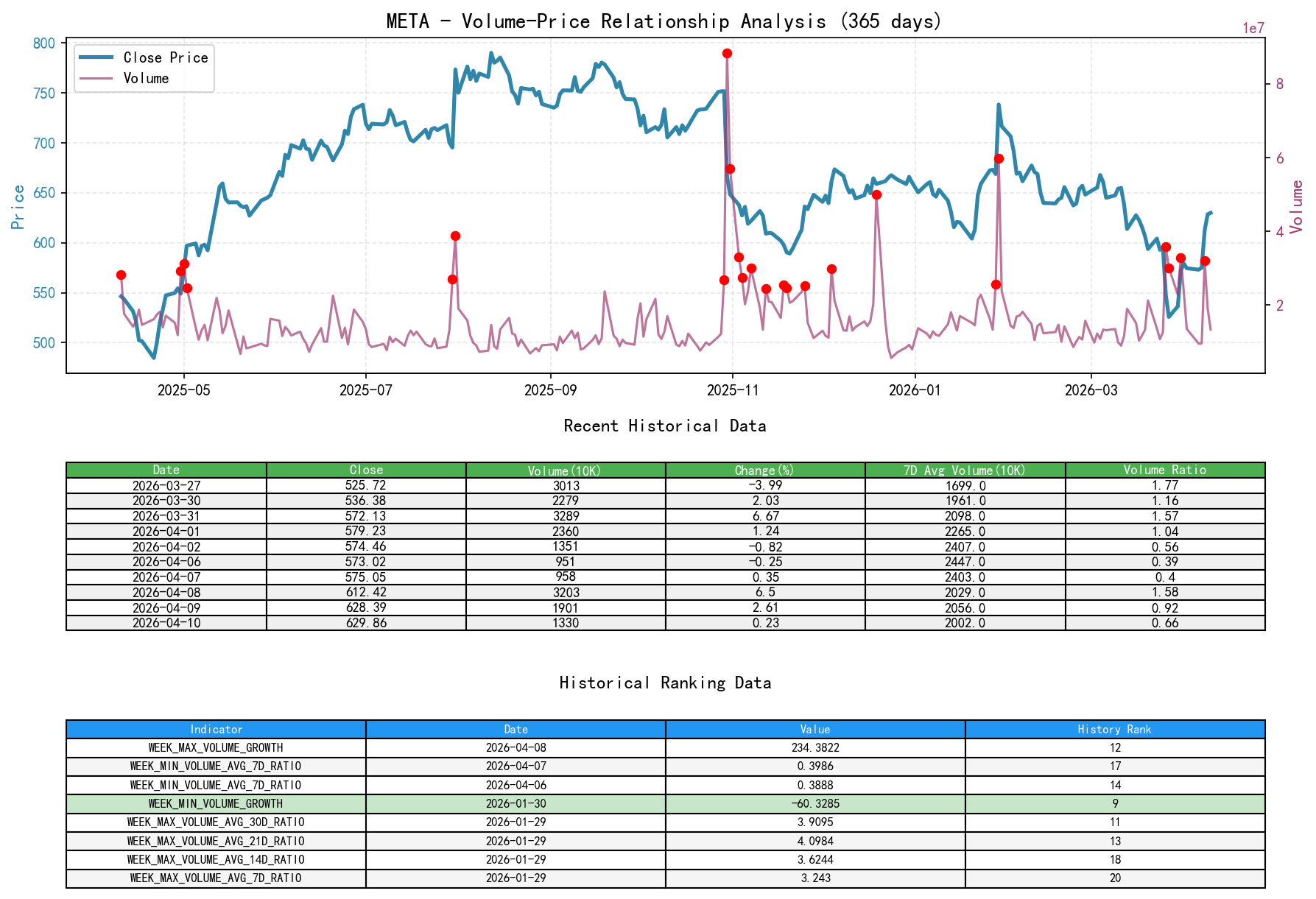
Task: Click the volume value 3289
Action: click(566, 516)
